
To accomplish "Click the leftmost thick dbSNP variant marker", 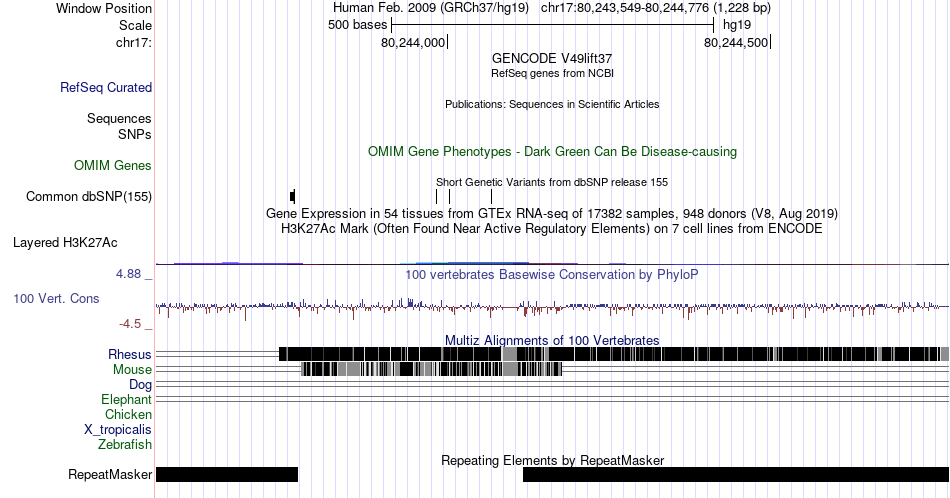I will (293, 196).
